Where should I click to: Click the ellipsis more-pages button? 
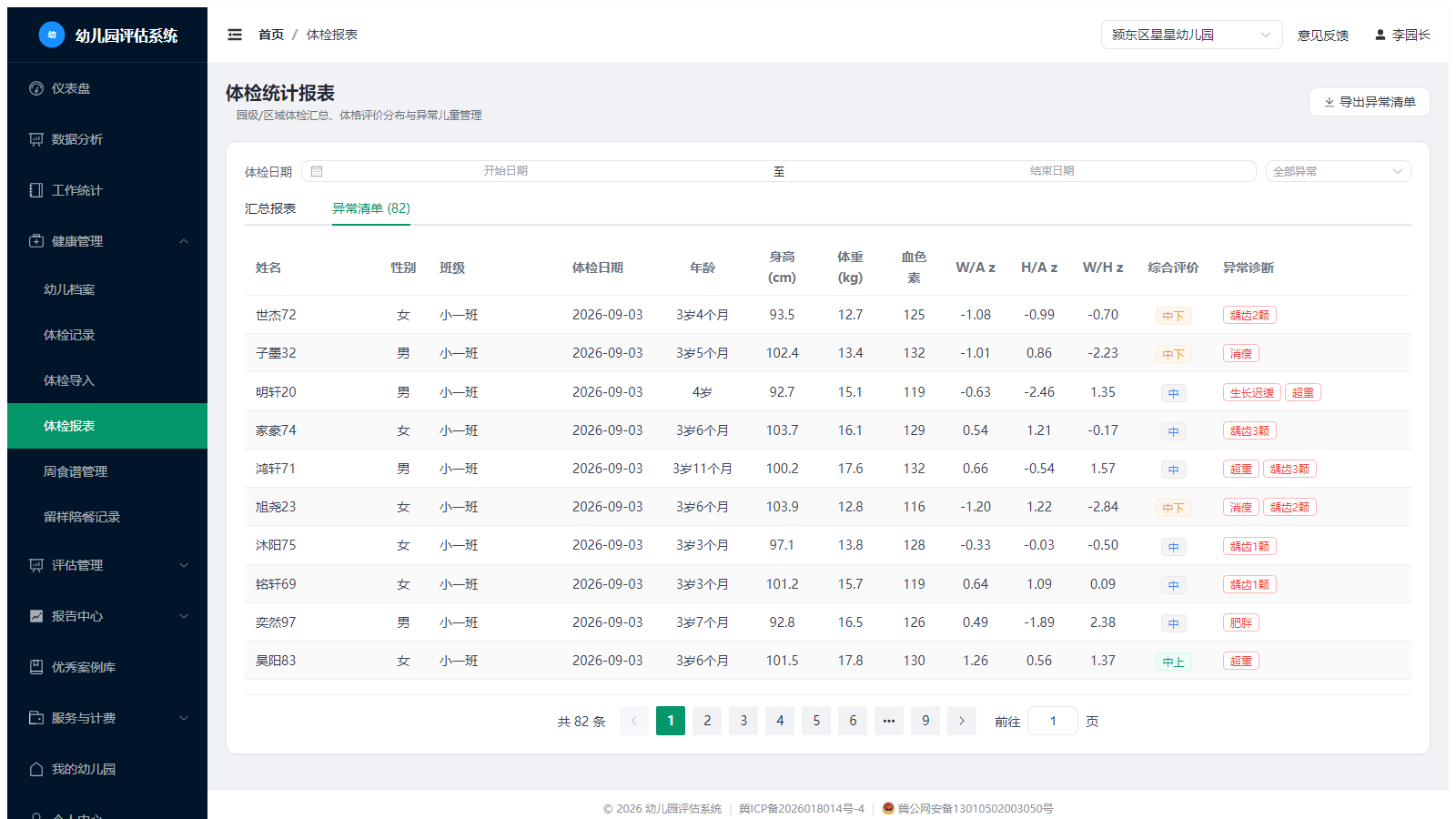click(x=889, y=721)
